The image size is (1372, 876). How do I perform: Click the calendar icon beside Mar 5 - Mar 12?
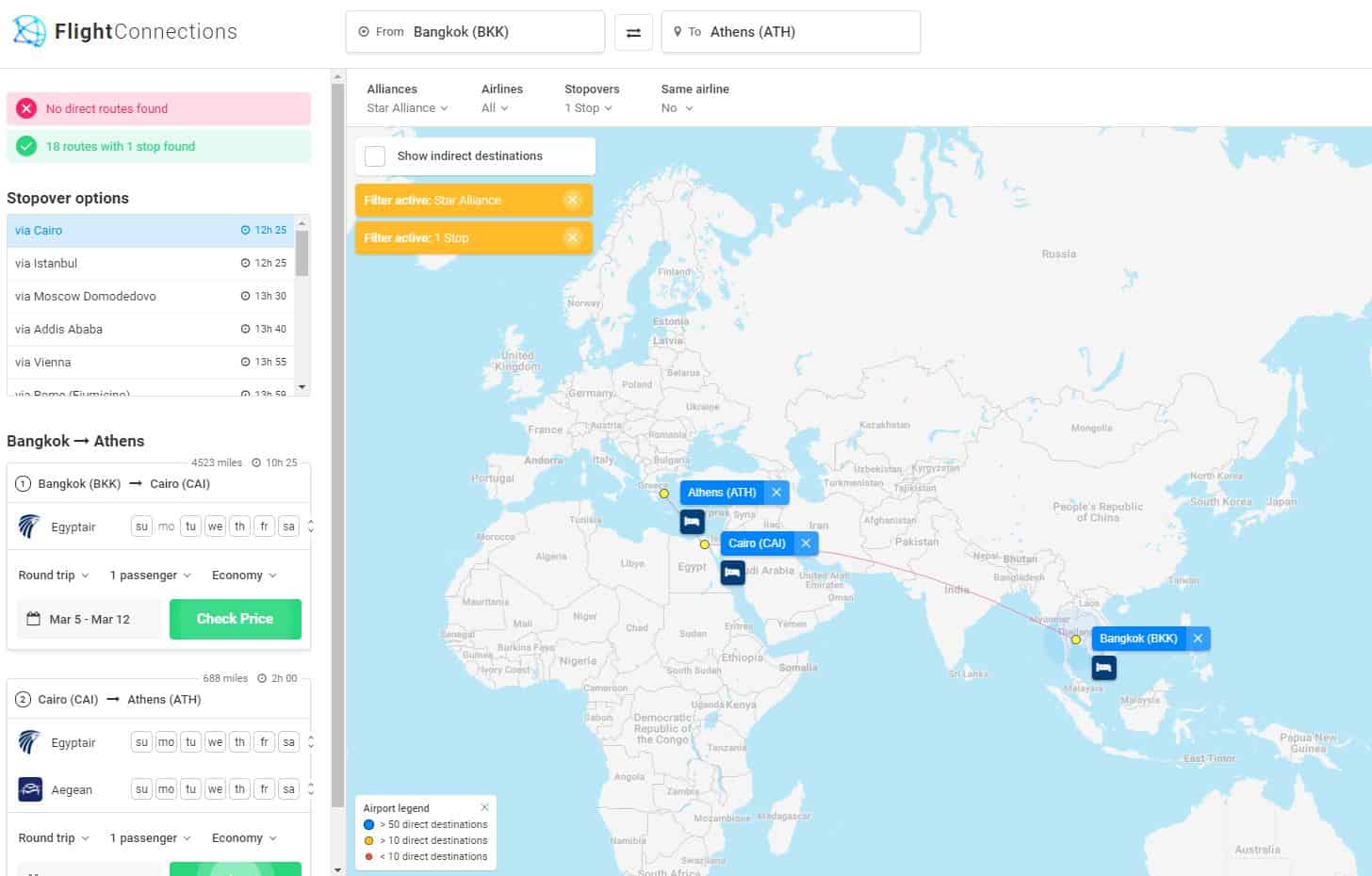coord(33,619)
